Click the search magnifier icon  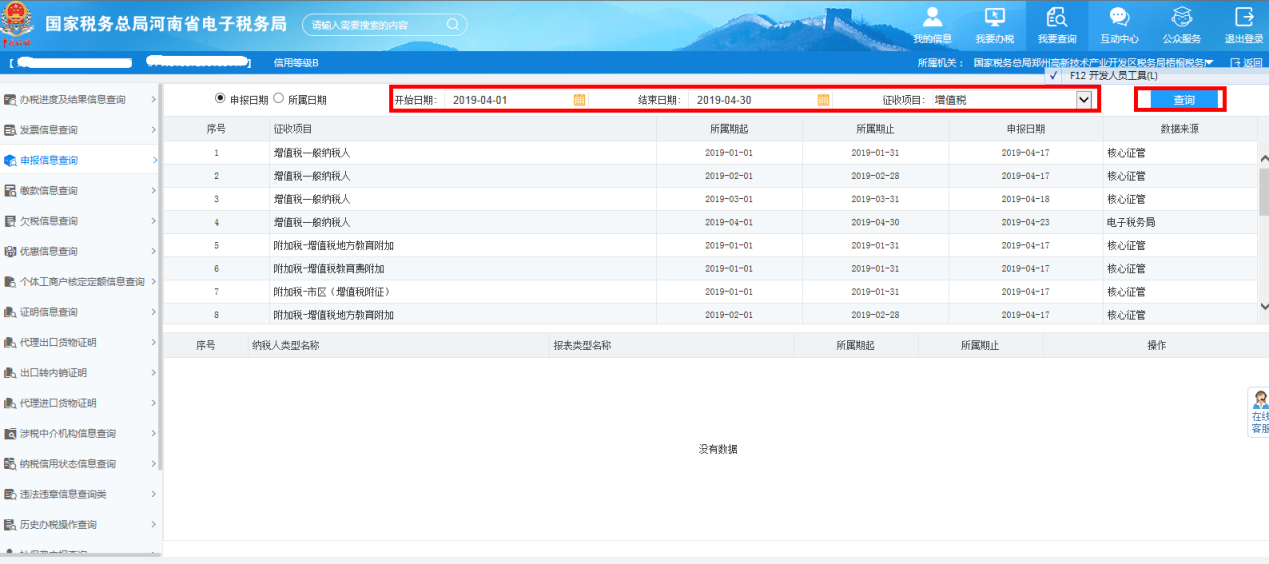(x=452, y=24)
